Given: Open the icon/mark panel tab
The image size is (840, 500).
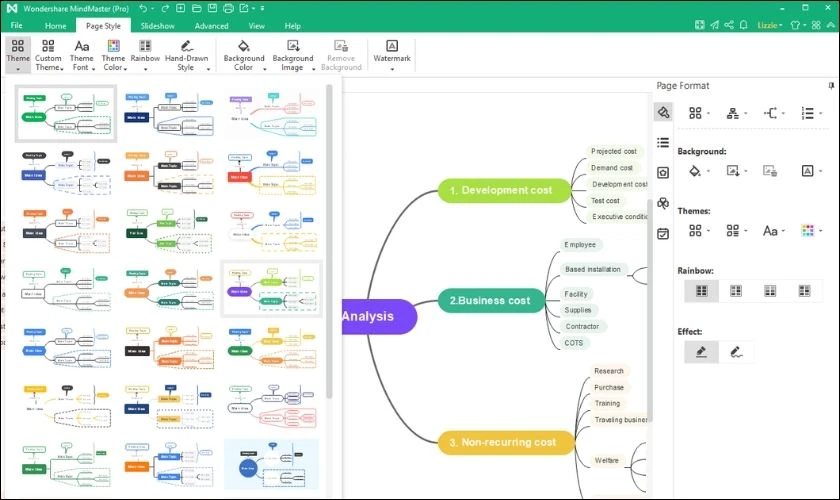Looking at the screenshot, I should tap(663, 173).
